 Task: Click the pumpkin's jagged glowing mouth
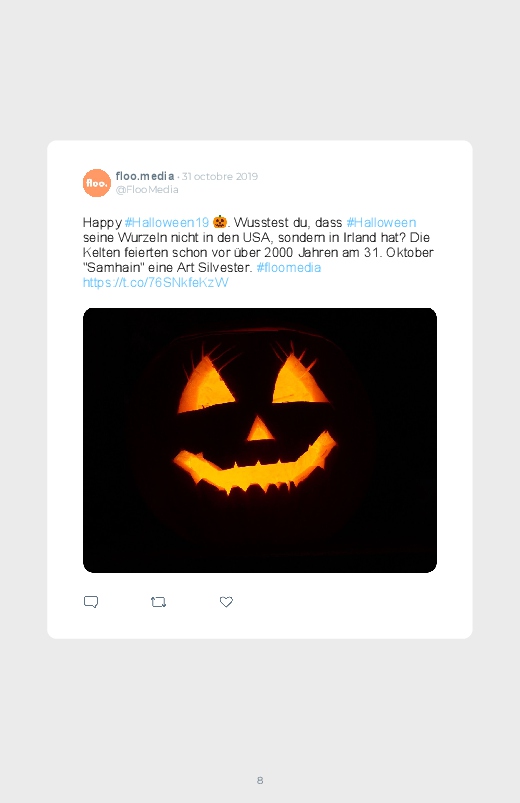click(x=255, y=466)
